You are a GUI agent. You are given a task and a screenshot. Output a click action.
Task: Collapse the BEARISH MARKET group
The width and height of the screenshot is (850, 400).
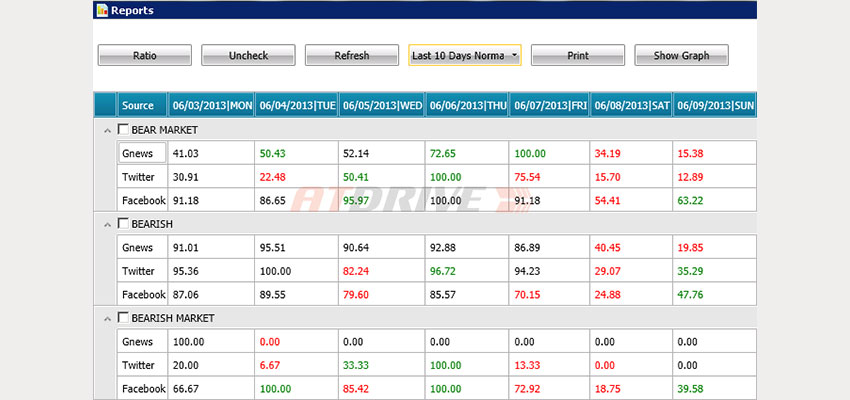coord(106,319)
